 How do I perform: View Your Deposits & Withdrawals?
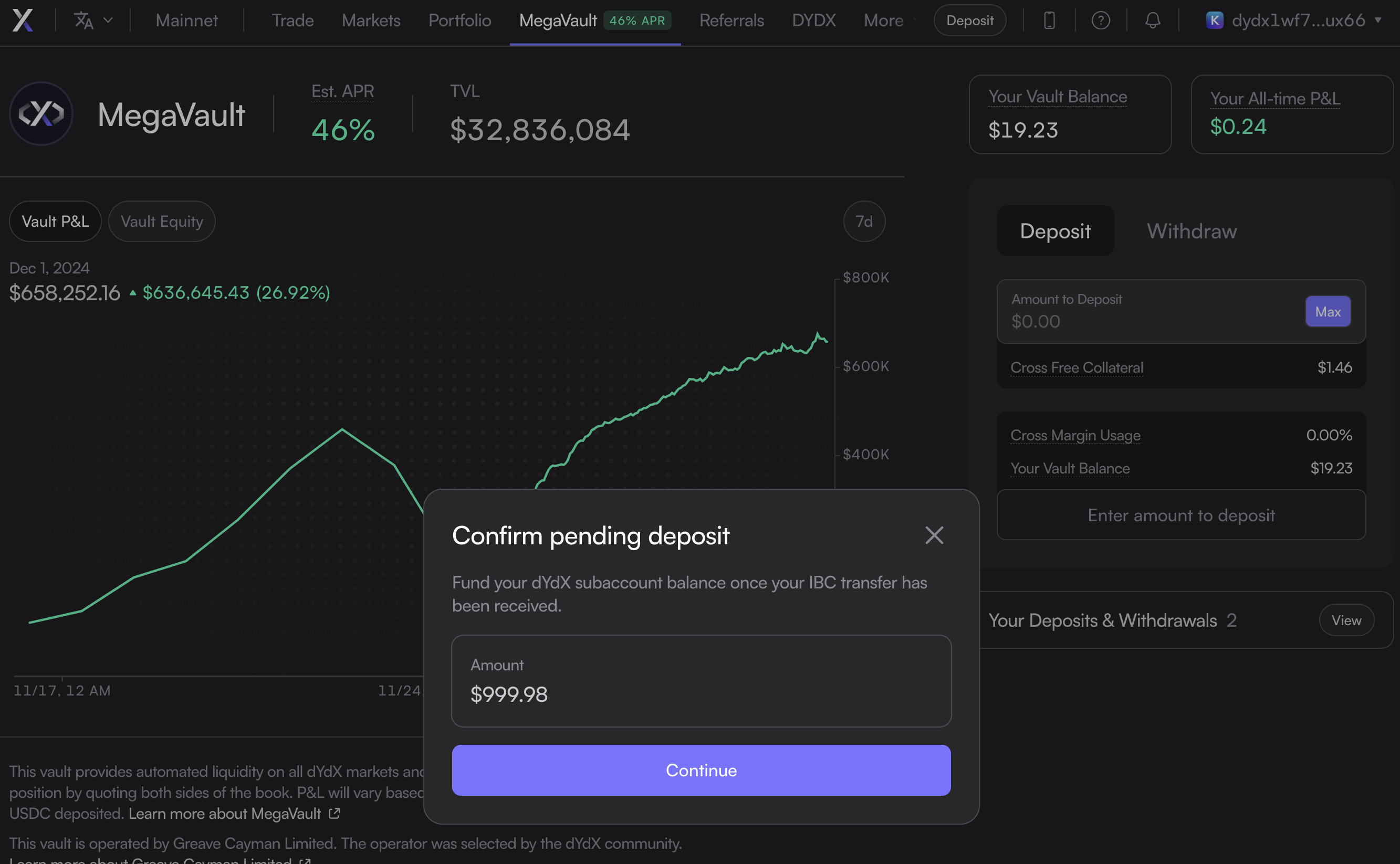tap(1346, 620)
